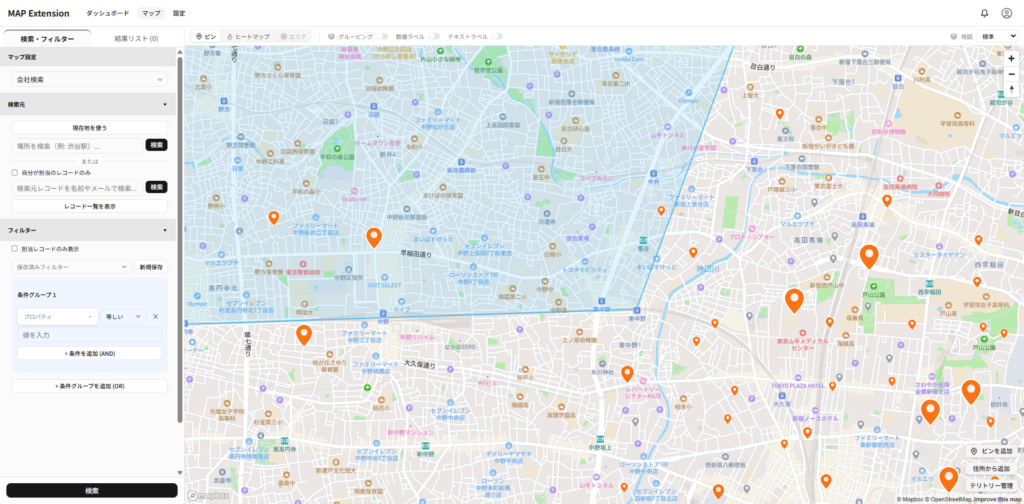This screenshot has height=504, width=1024.
Task: Click 住所から追加 button on map
Action: click(x=991, y=468)
